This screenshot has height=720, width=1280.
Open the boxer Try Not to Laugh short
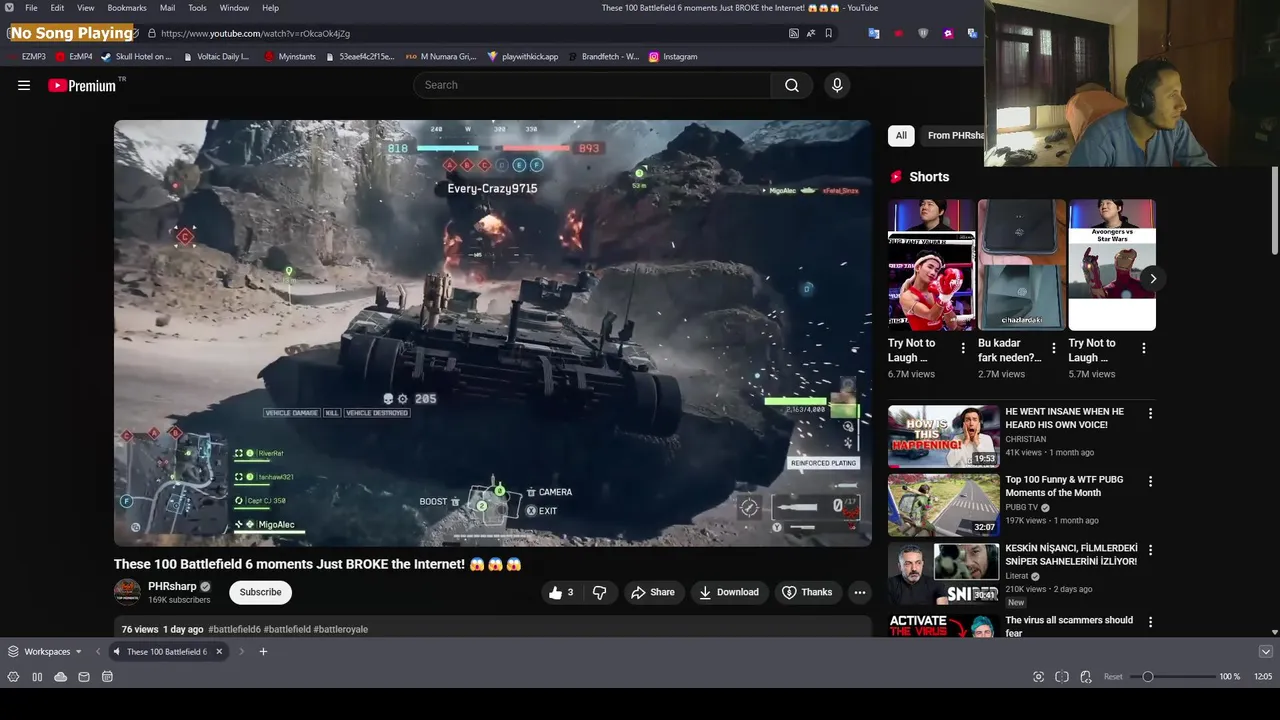[x=931, y=265]
